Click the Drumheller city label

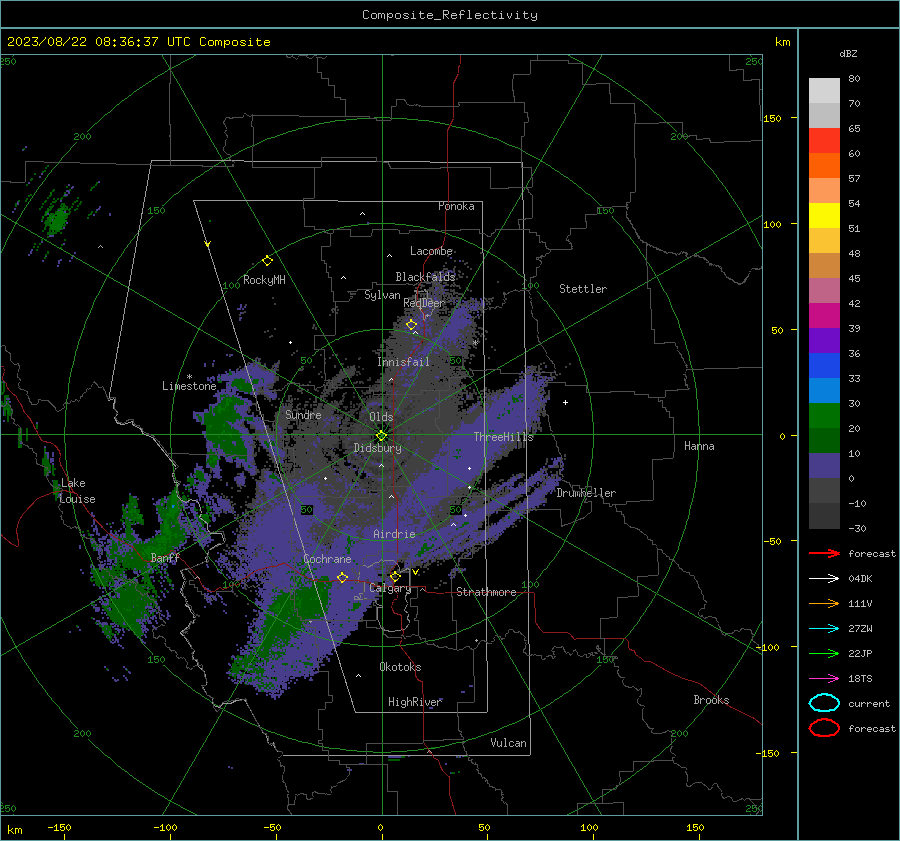(x=586, y=493)
